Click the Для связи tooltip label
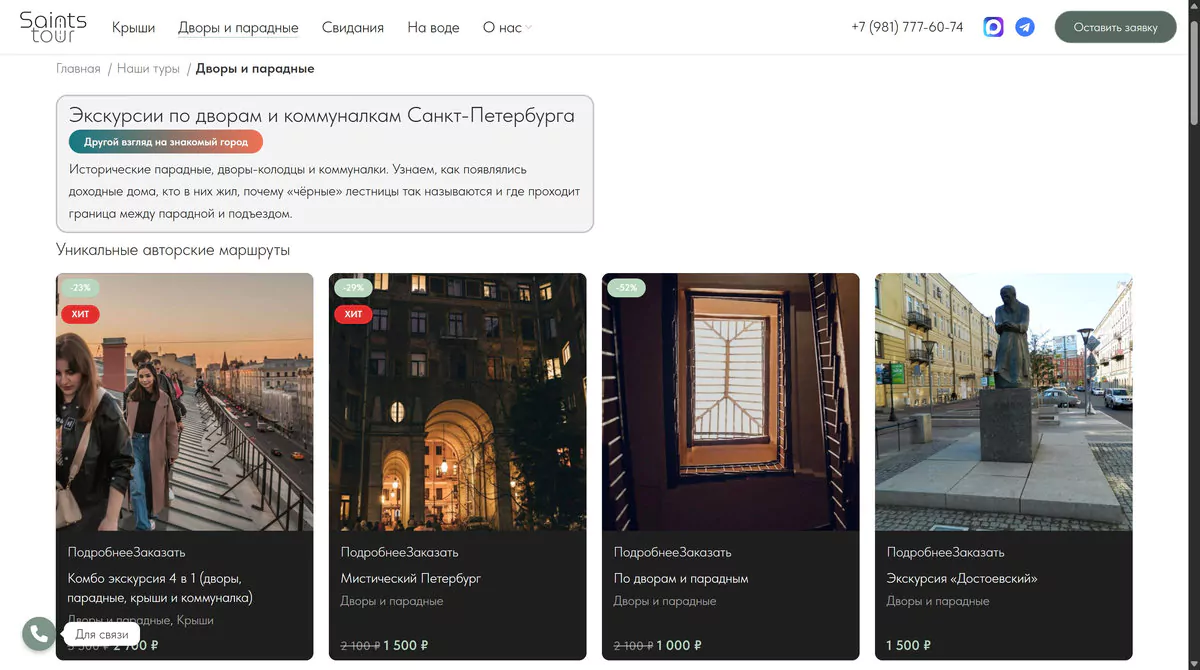This screenshot has height=670, width=1200. 102,634
